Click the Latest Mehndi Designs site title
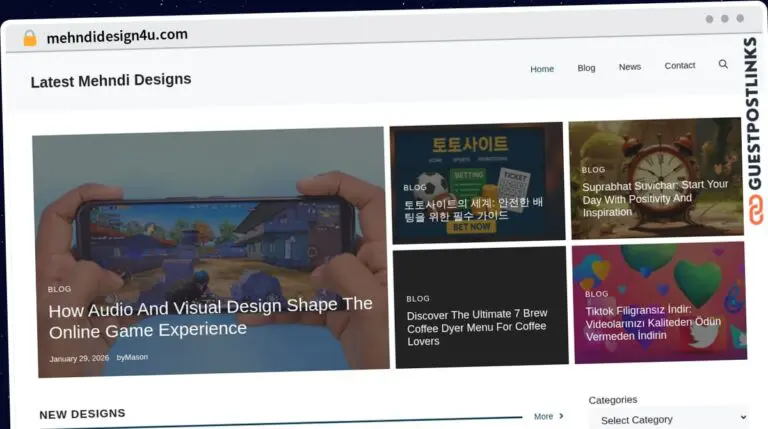 pos(111,81)
